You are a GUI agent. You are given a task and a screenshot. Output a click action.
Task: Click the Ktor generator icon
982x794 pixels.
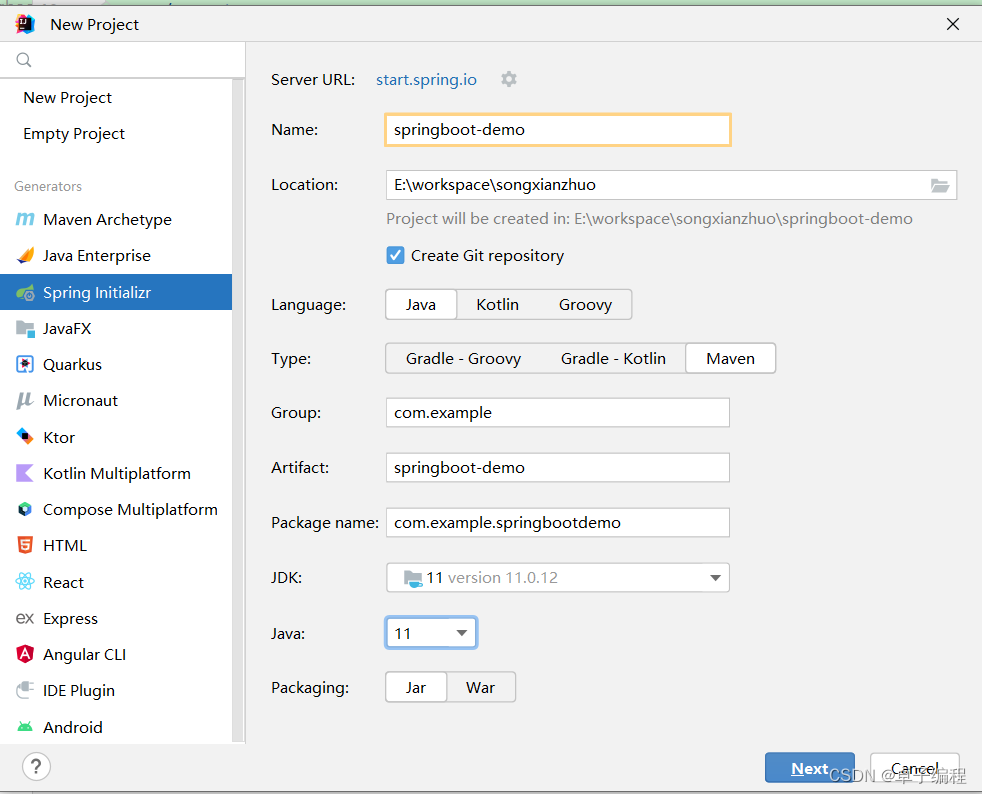point(25,436)
